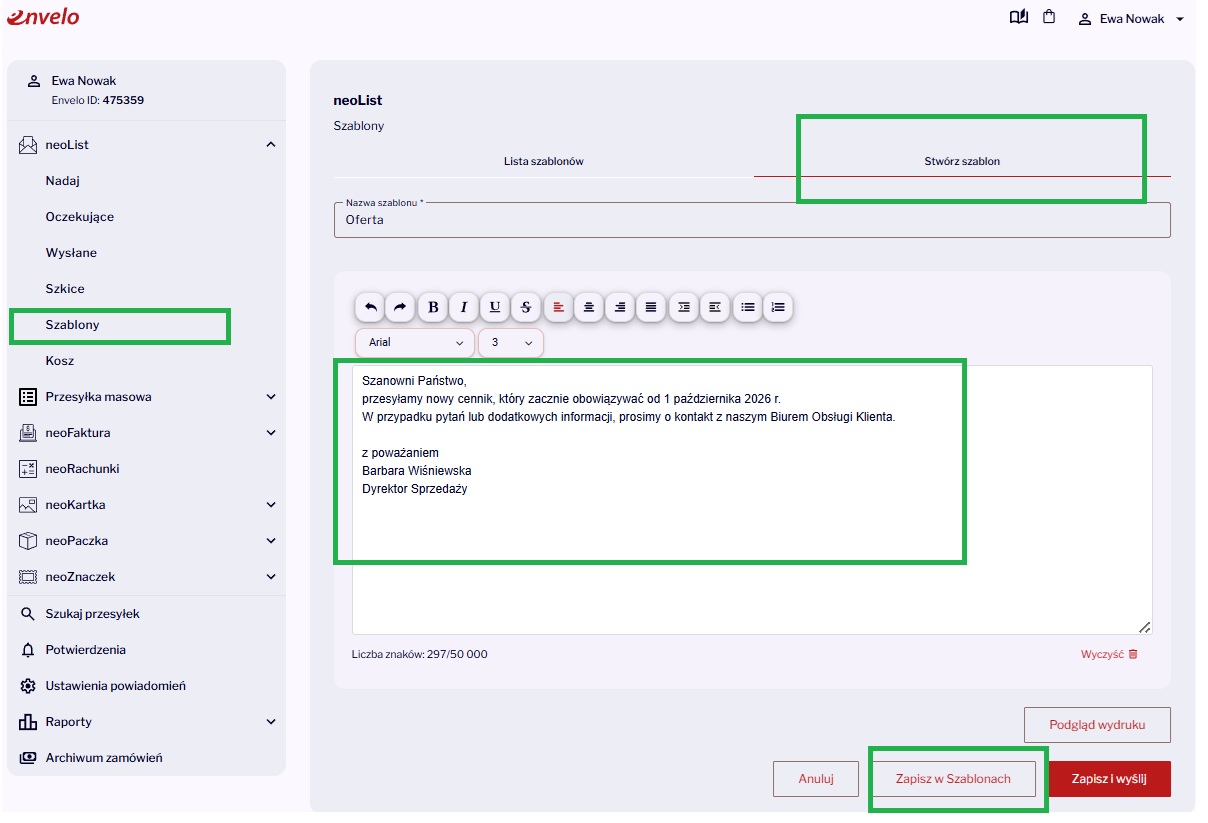The width and height of the screenshot is (1208, 823).
Task: Insert a bulleted list
Action: 747,307
